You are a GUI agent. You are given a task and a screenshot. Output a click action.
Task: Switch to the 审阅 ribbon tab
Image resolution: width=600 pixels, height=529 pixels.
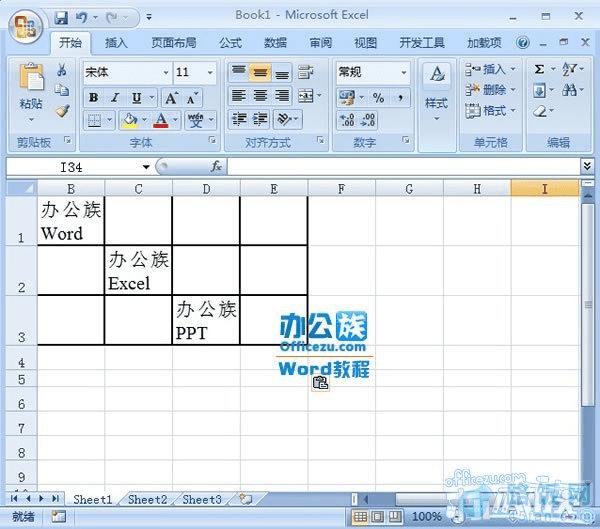tap(321, 42)
